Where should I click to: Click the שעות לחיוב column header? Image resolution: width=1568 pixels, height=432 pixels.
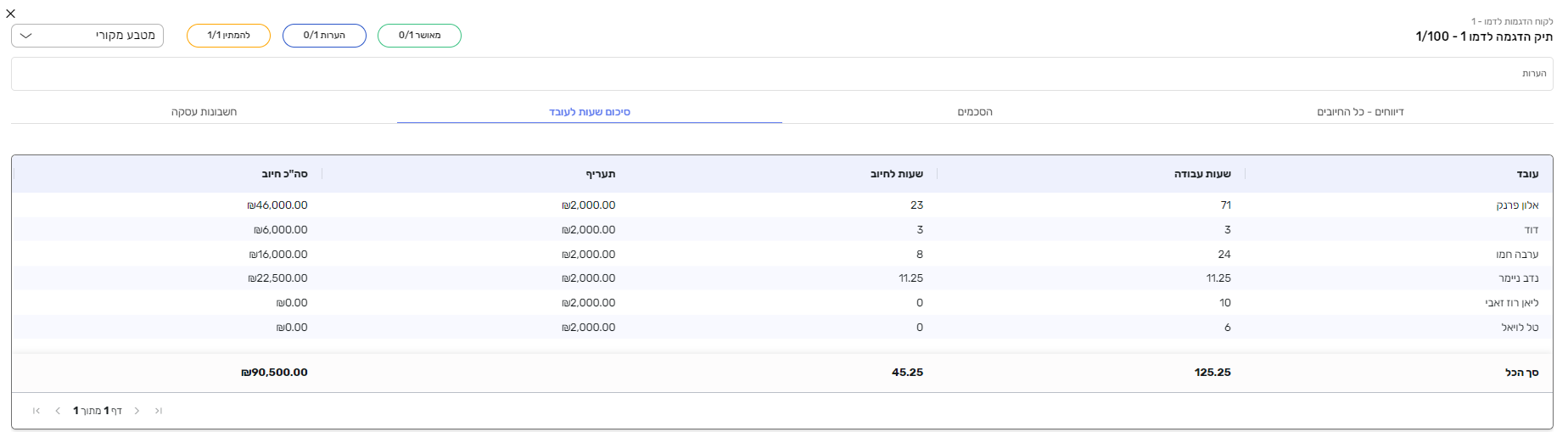click(896, 174)
